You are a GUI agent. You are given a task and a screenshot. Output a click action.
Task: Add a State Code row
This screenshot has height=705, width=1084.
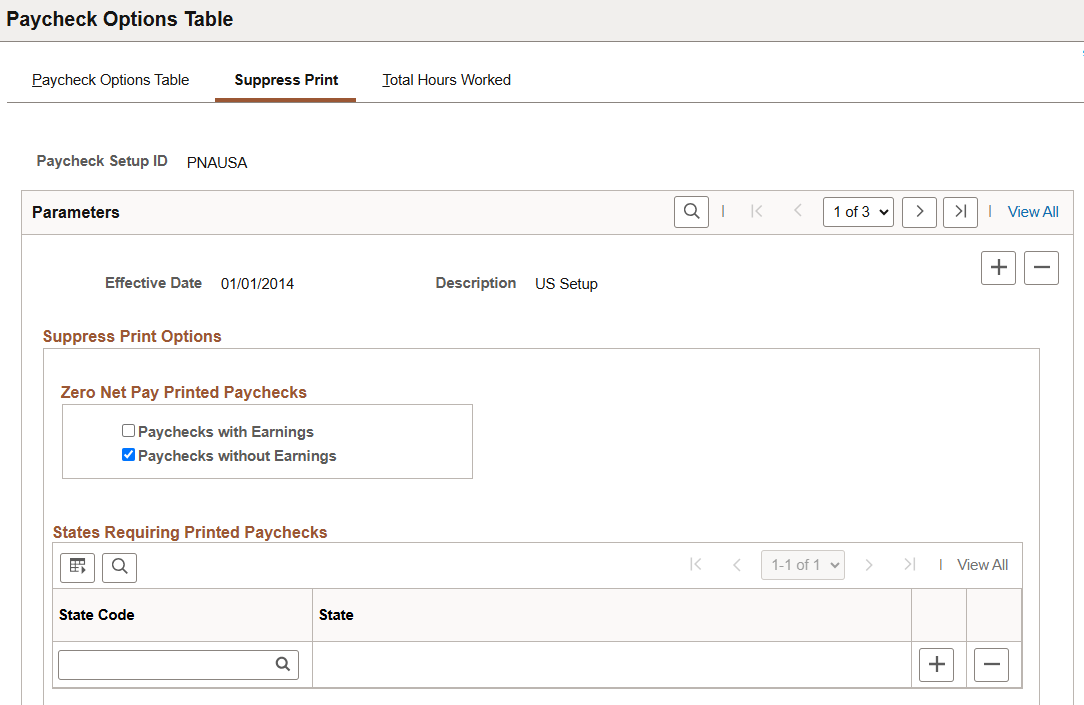tap(937, 665)
